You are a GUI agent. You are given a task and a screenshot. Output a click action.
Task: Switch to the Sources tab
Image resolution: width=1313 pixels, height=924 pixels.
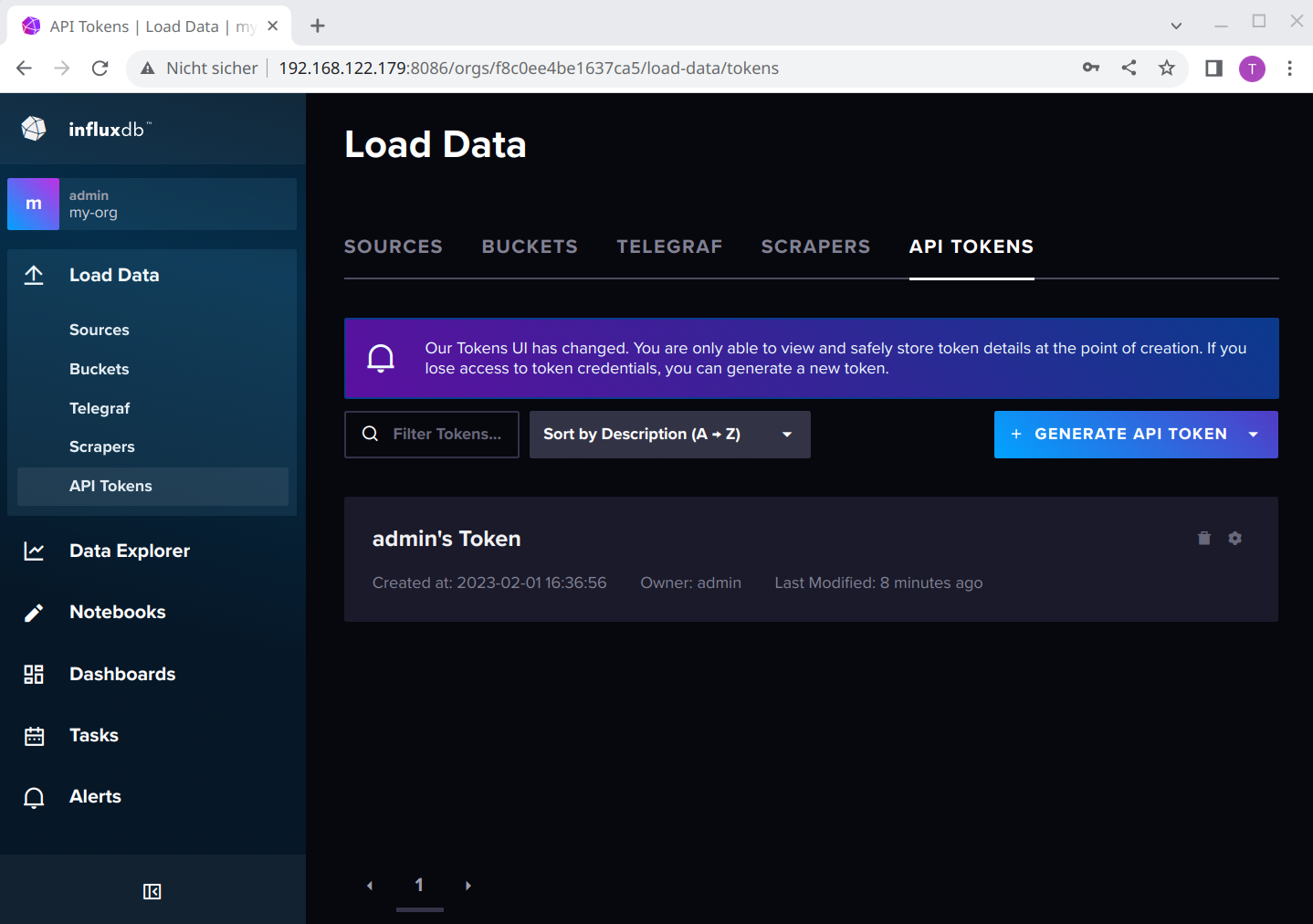point(394,247)
